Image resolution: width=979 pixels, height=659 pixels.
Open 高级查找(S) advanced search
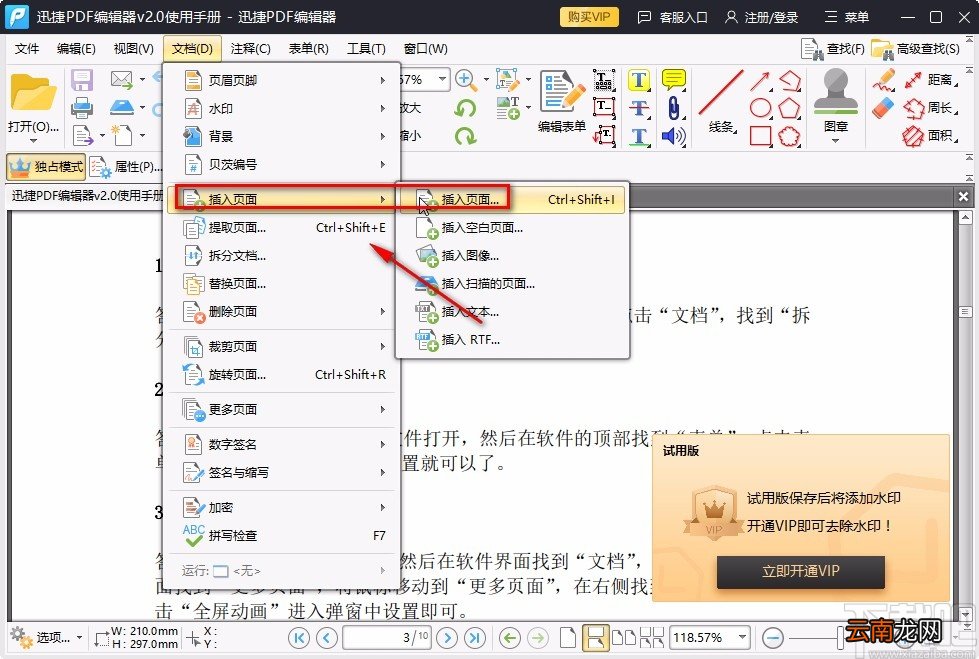click(x=915, y=49)
